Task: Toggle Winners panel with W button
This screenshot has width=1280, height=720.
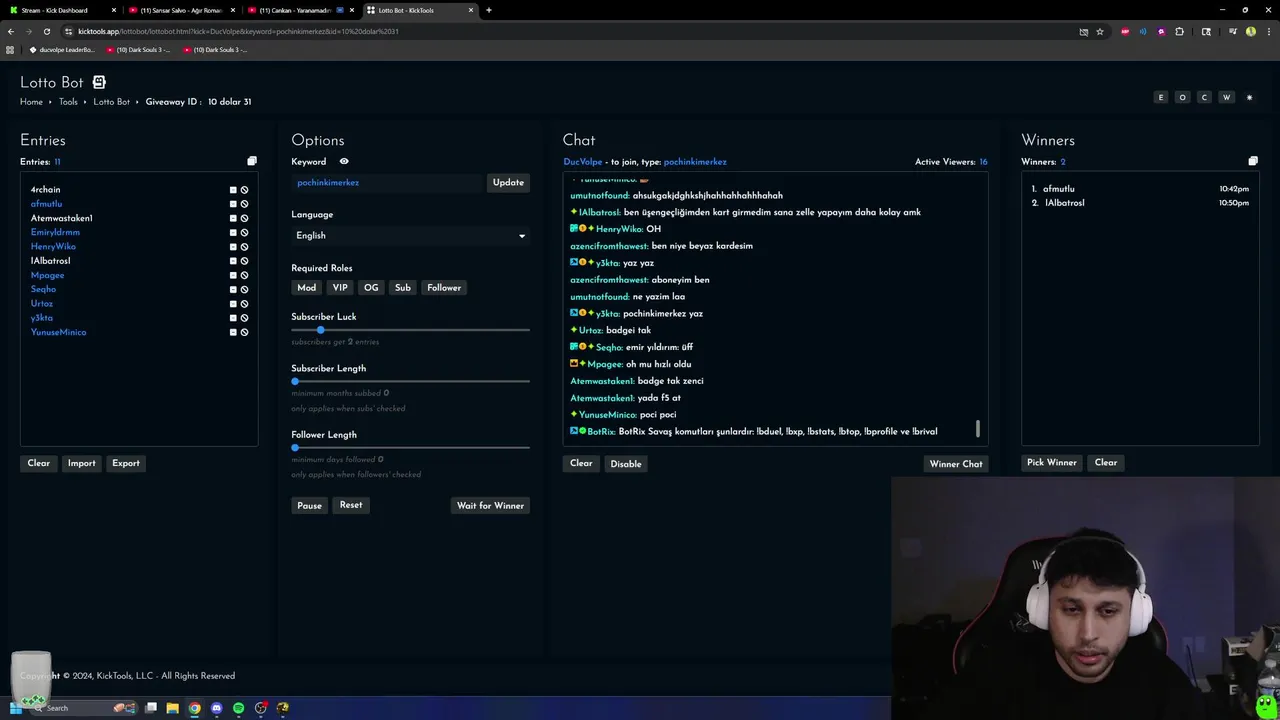Action: click(x=1226, y=97)
